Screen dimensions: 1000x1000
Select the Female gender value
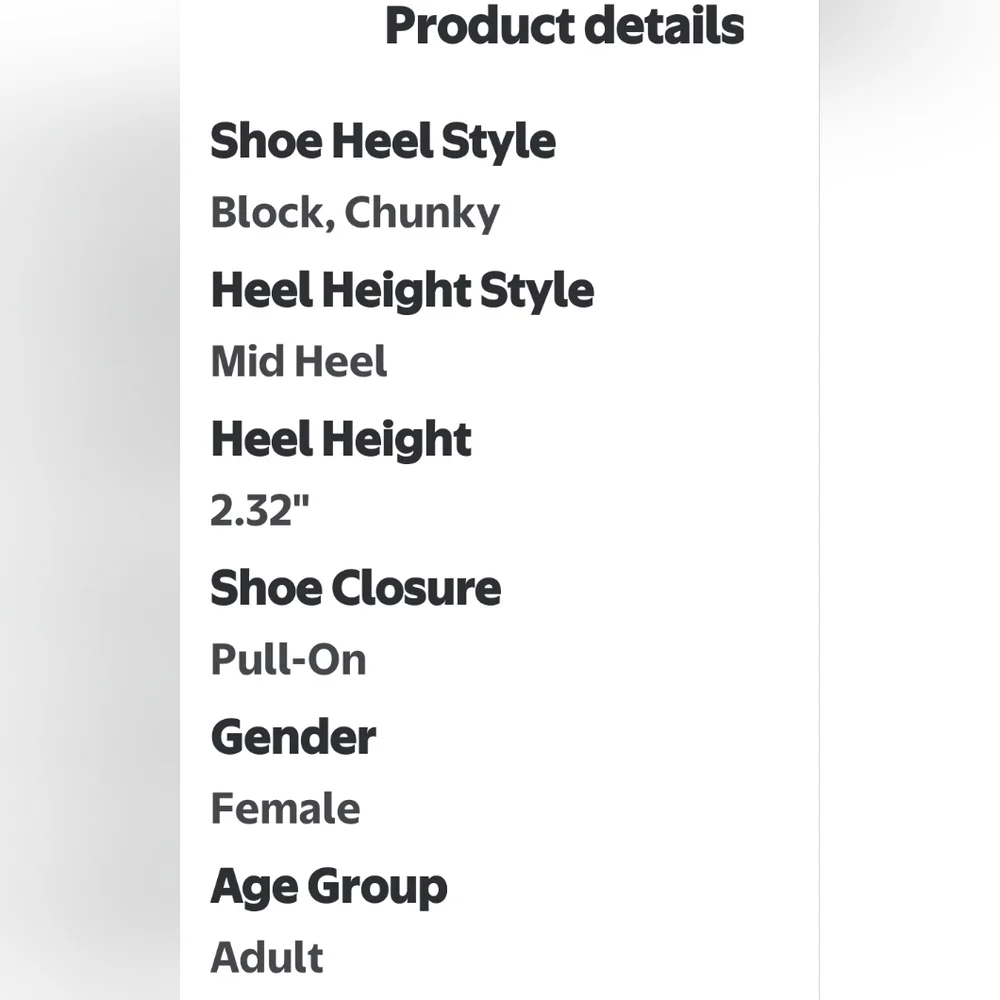pyautogui.click(x=285, y=809)
